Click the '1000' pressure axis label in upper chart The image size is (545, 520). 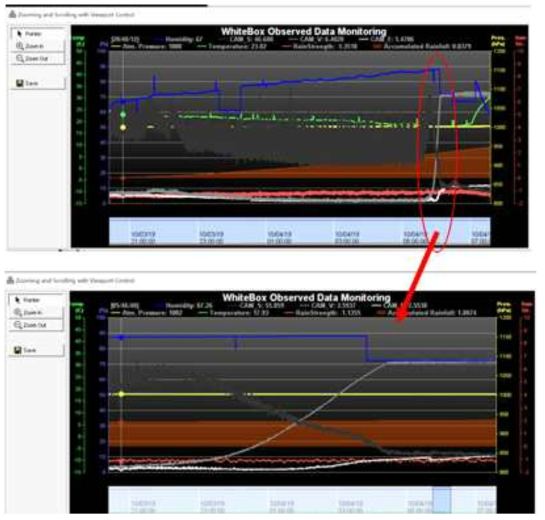point(499,128)
